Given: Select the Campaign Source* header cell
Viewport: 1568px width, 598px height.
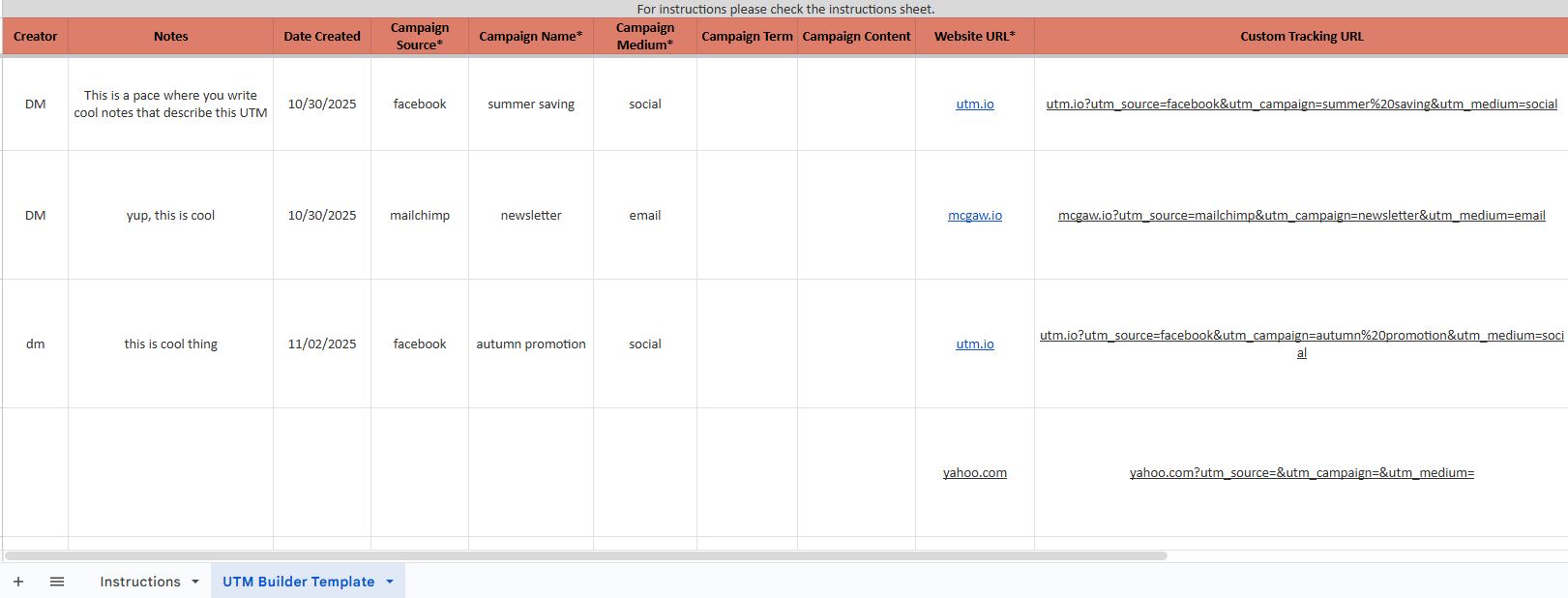Looking at the screenshot, I should 420,36.
